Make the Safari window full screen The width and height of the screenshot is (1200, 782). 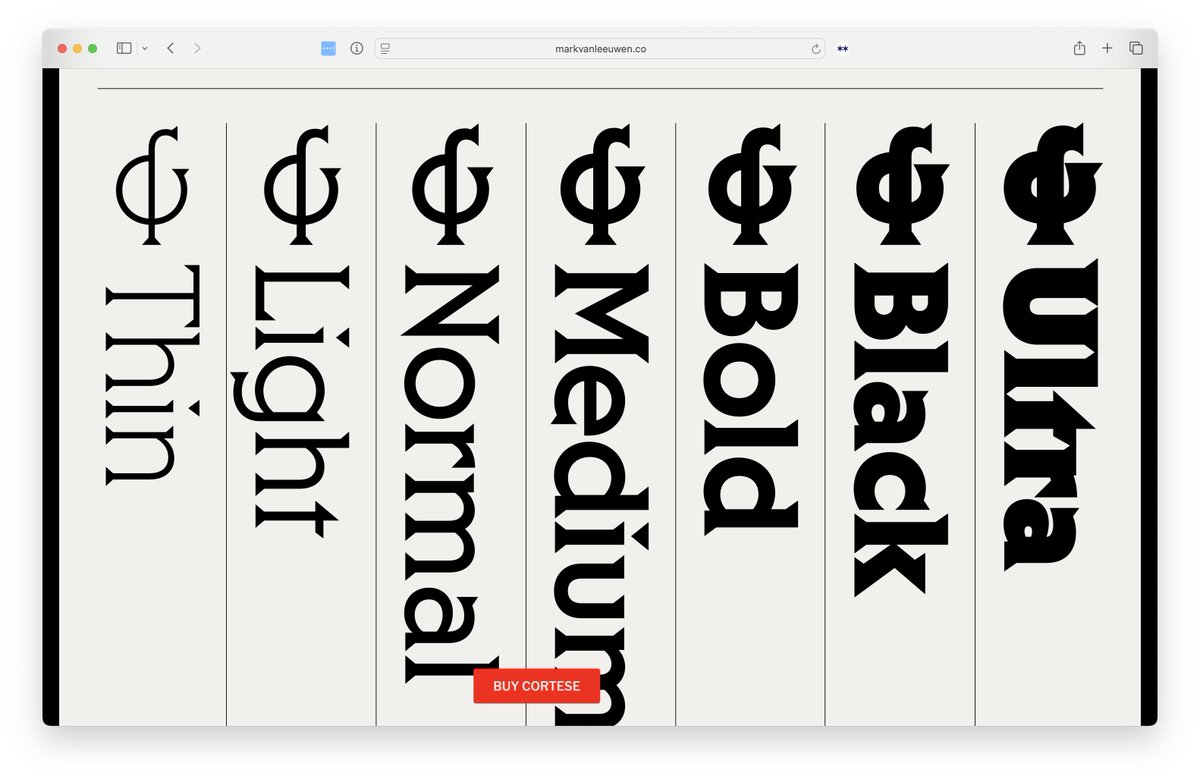[x=92, y=48]
